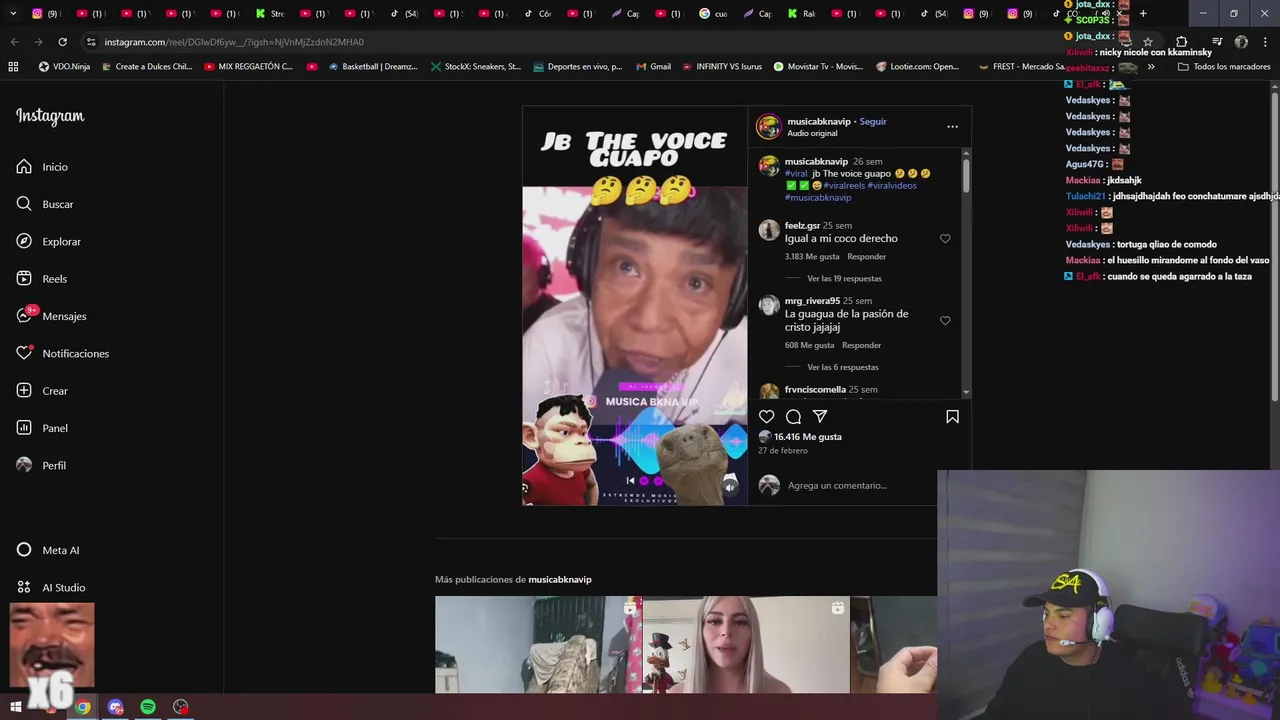Open VDO.Ninja bookmark
This screenshot has width=1280, height=720.
point(64,67)
